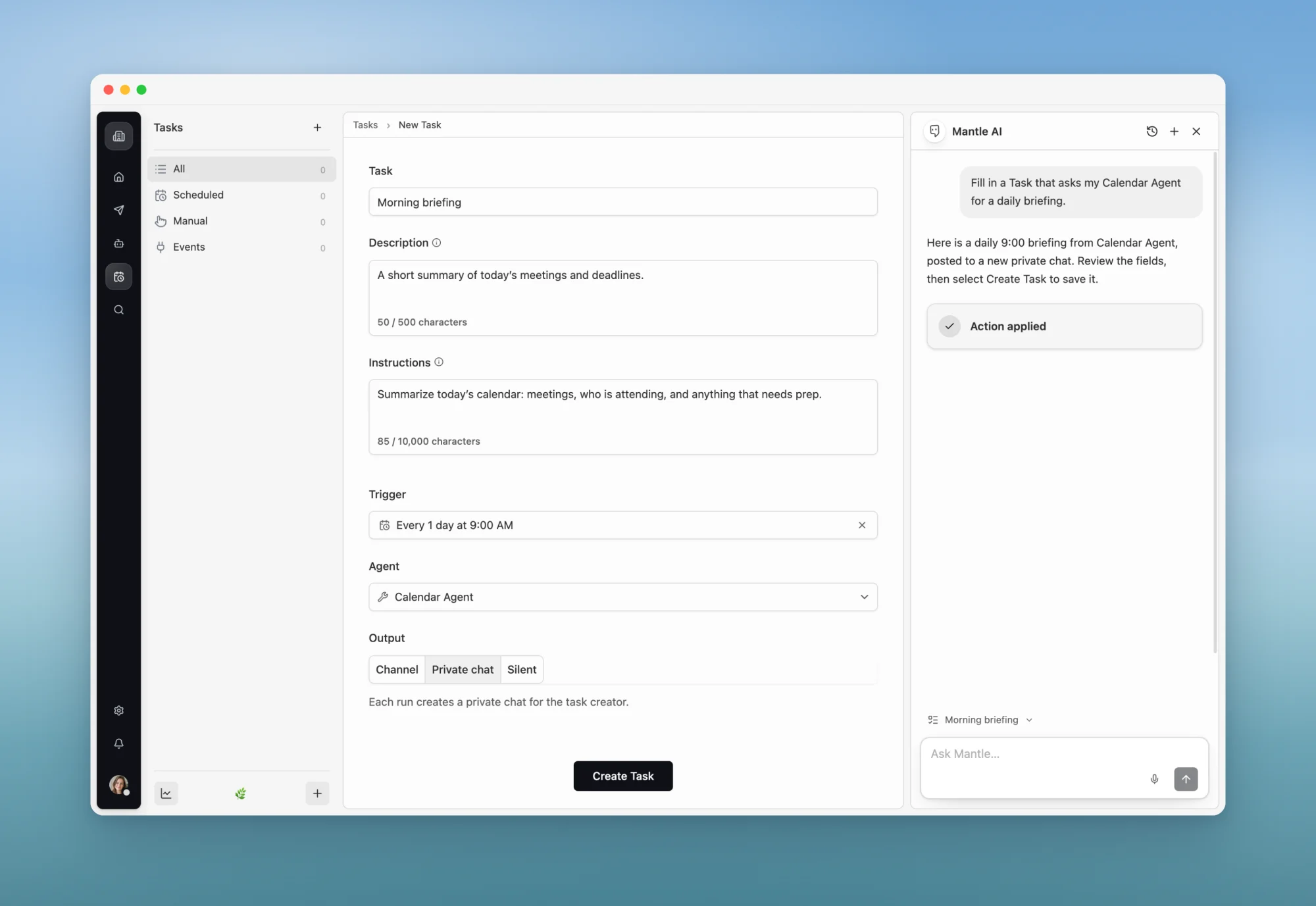Image resolution: width=1316 pixels, height=906 pixels.
Task: Filter by Manual tasks
Action: click(241, 221)
